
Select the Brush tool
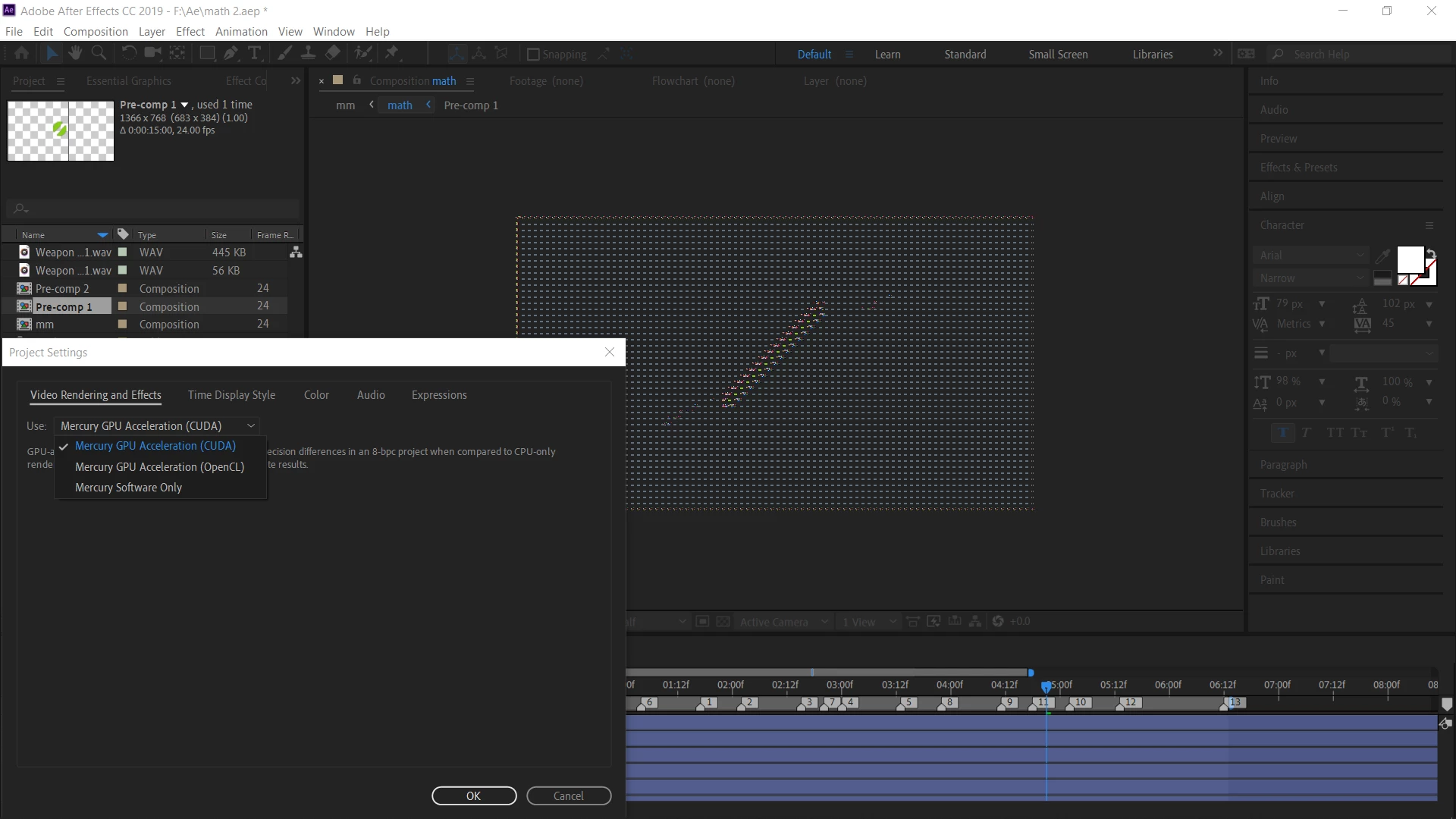(284, 53)
